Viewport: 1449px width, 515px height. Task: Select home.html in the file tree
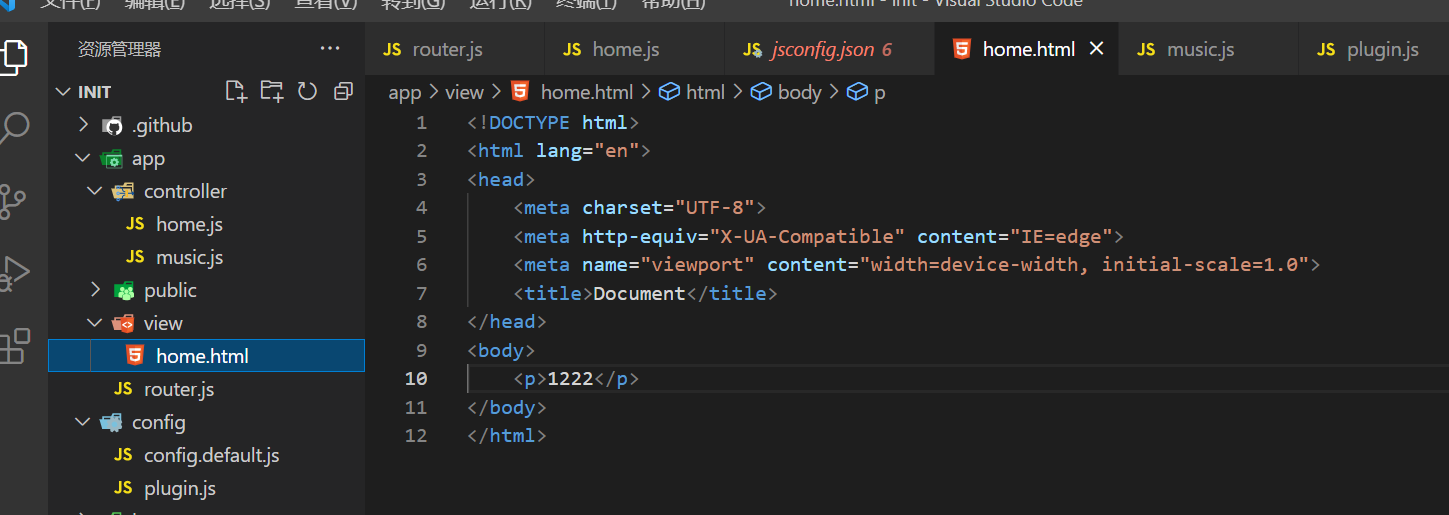(206, 356)
